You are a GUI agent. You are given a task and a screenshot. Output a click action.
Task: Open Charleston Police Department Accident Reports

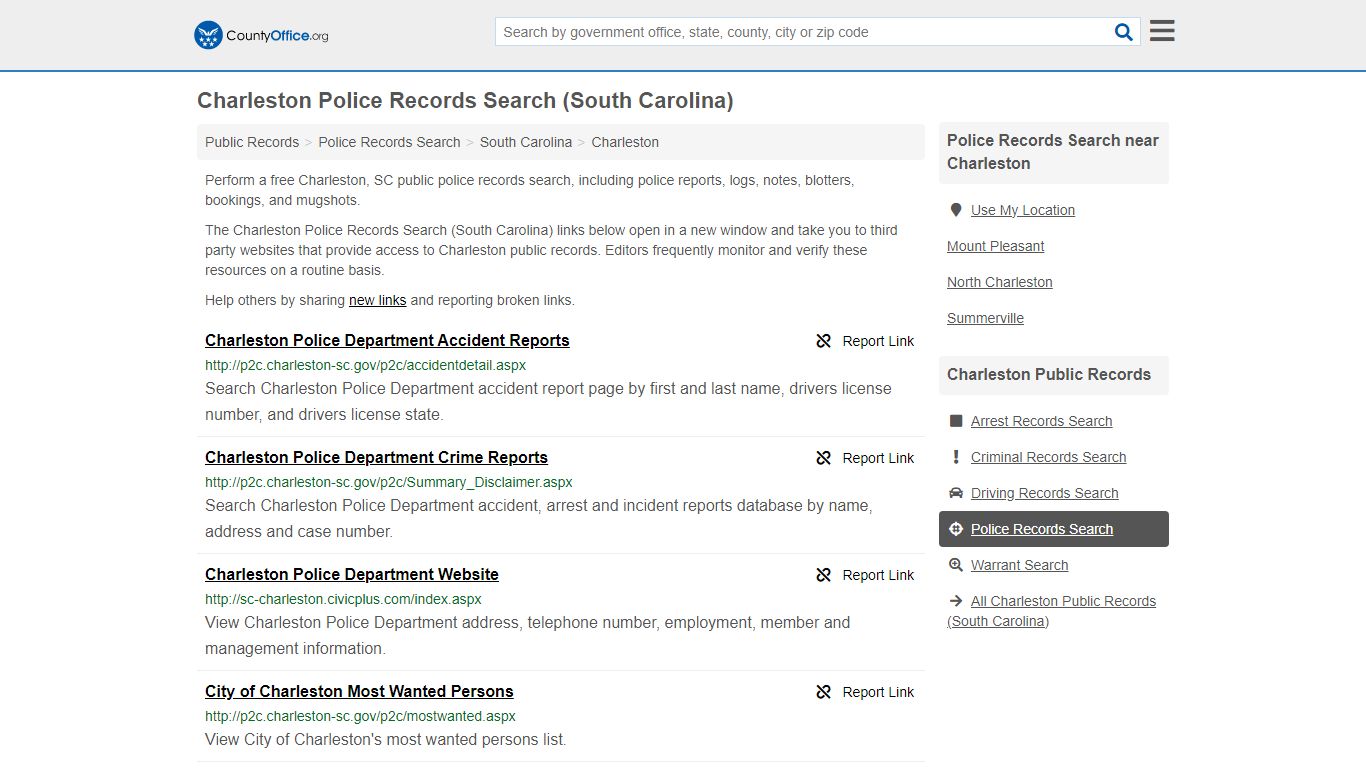pos(387,340)
